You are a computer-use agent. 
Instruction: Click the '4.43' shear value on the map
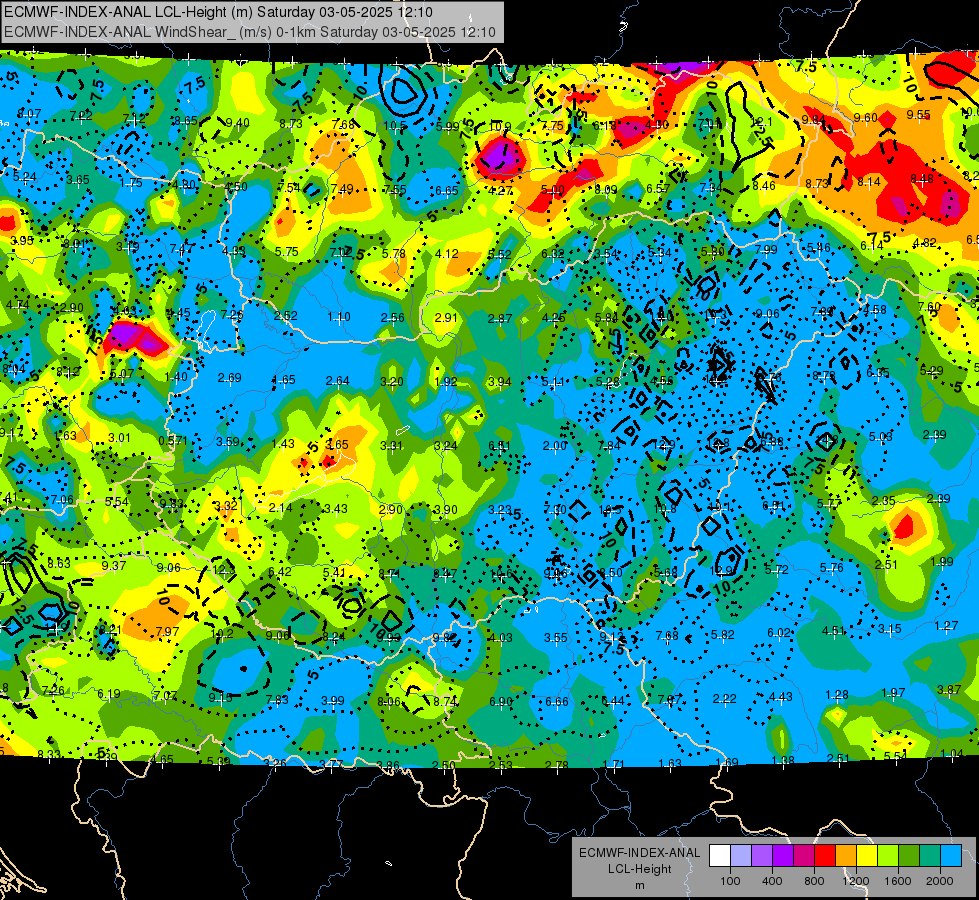[780, 696]
